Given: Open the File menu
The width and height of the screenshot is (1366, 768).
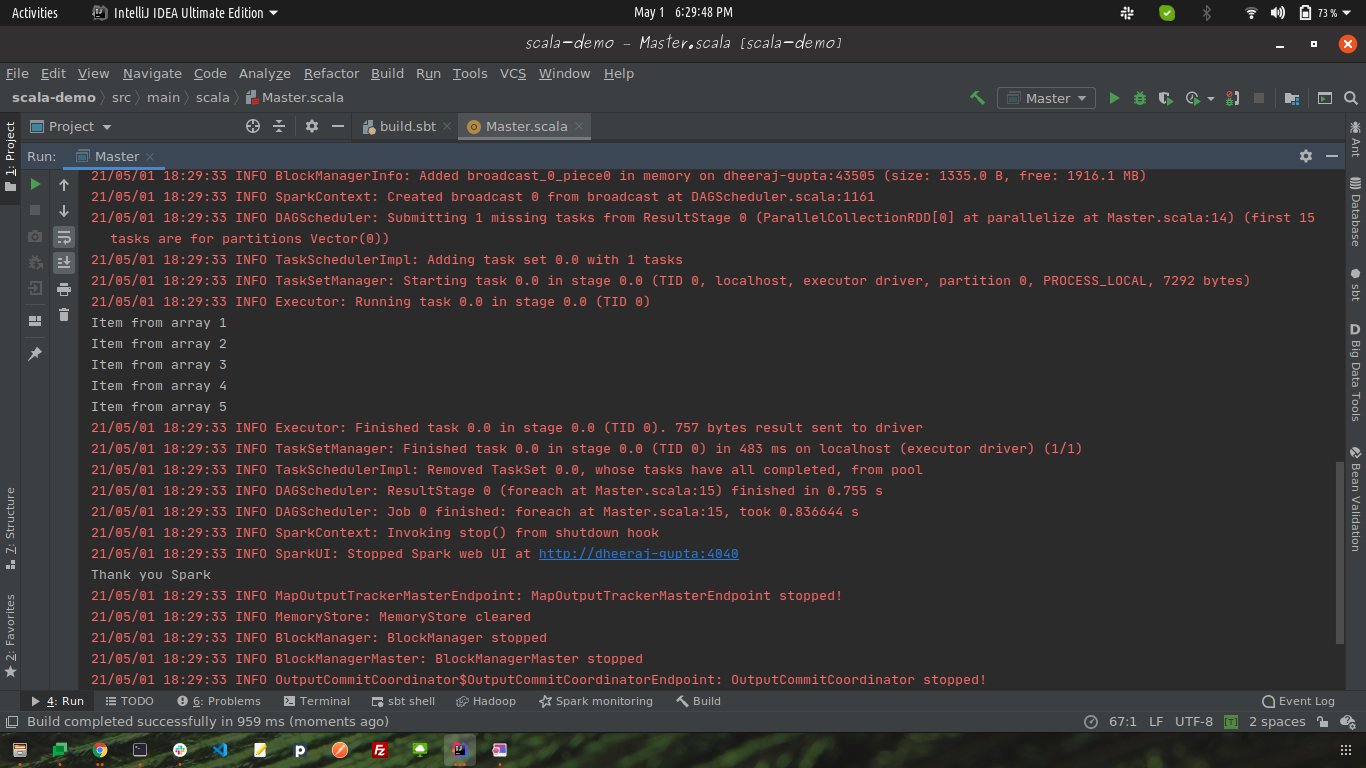Looking at the screenshot, I should tap(17, 73).
